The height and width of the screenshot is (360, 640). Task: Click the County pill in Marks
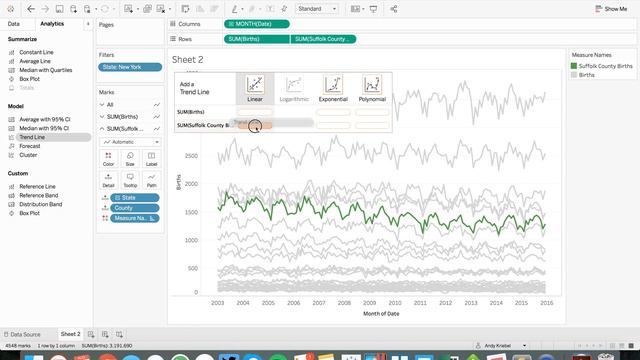tap(134, 208)
